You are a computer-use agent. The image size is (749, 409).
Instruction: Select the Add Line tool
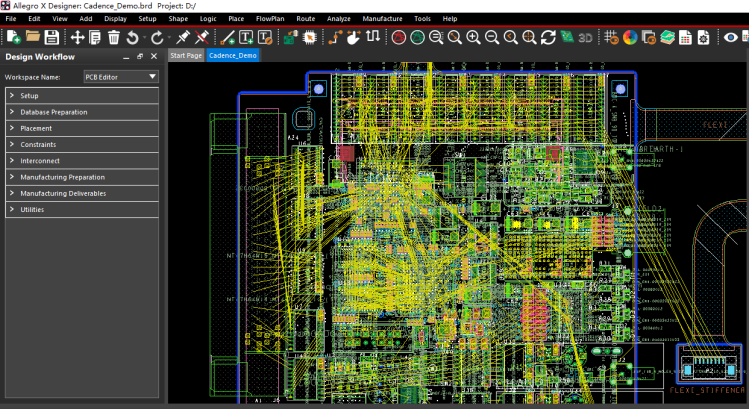click(x=227, y=37)
